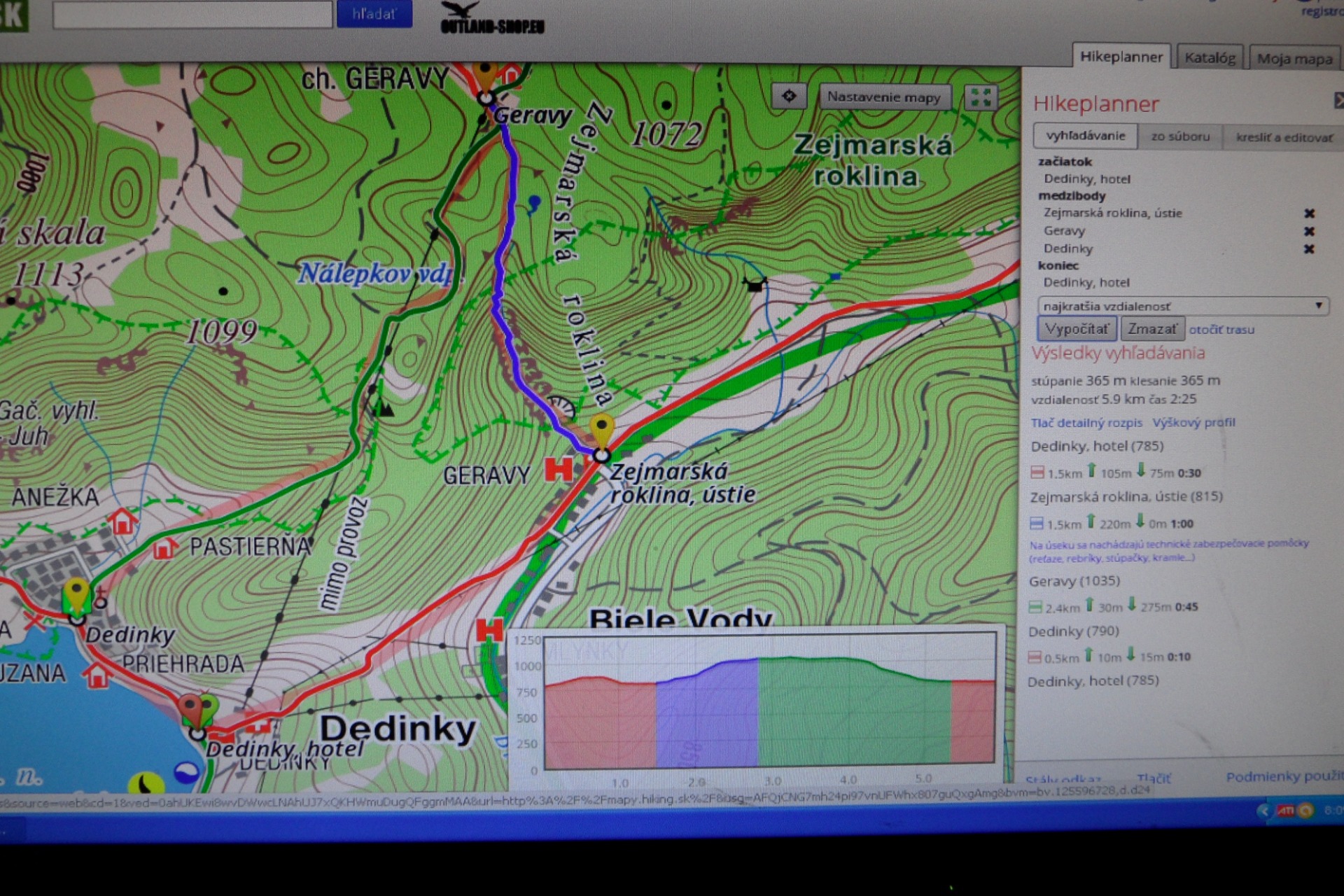Image resolution: width=1344 pixels, height=896 pixels.
Task: Open the Výškový profil link
Action: click(1193, 423)
